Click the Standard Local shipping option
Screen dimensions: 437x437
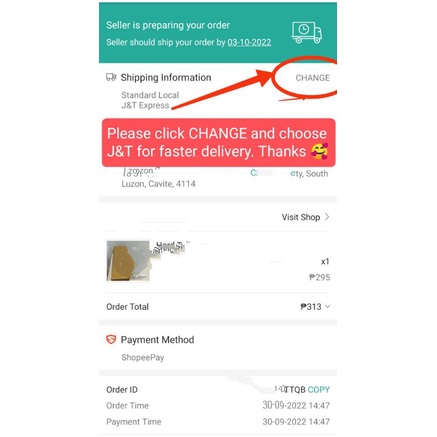pyautogui.click(x=150, y=95)
